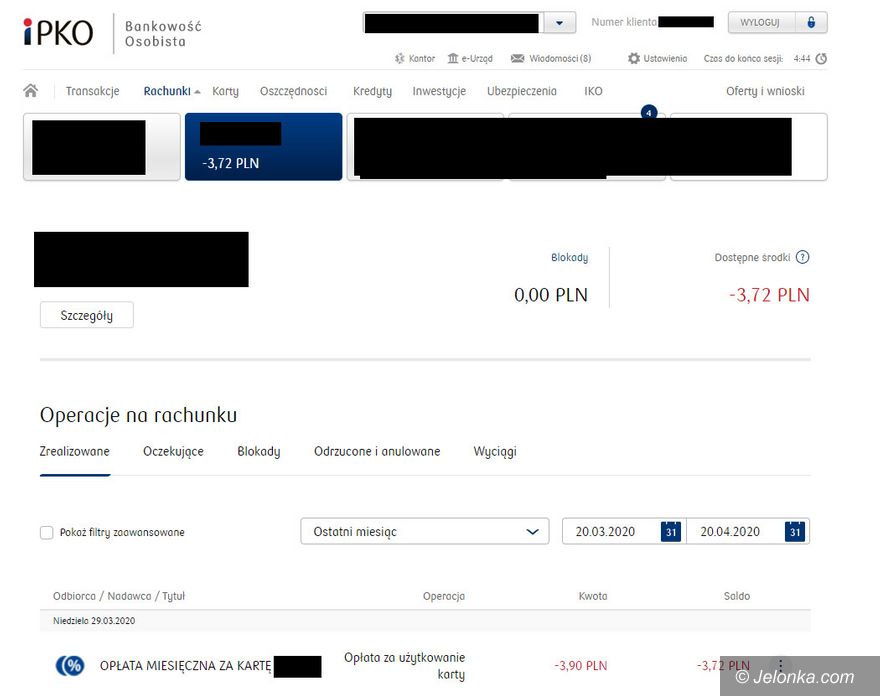The height and width of the screenshot is (696, 880).
Task: Open Transakcje menu
Action: tap(93, 91)
